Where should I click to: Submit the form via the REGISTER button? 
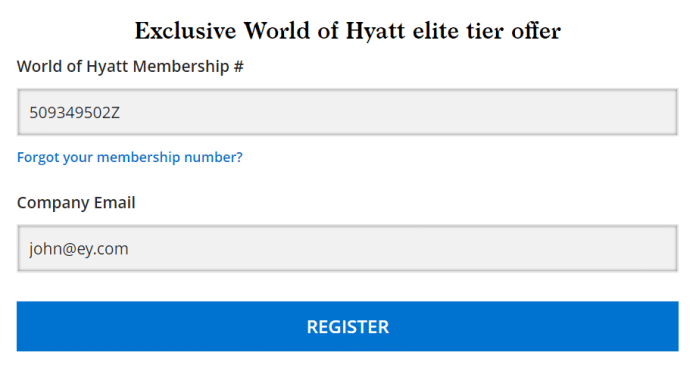tap(348, 326)
